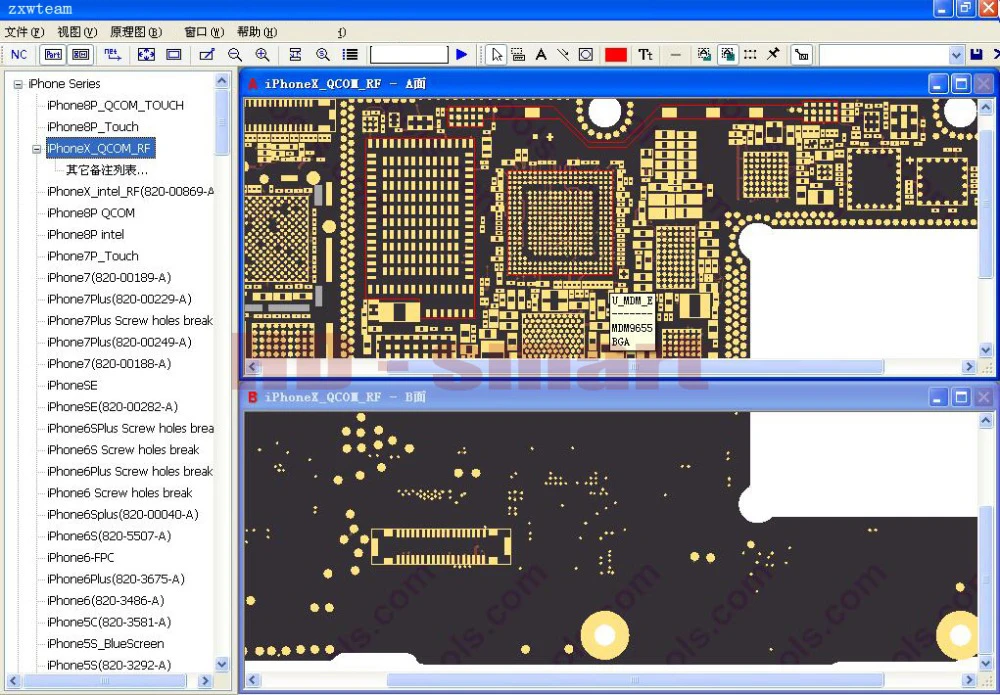Select the text annotation A tool
This screenshot has height=695, width=1000.
point(541,55)
